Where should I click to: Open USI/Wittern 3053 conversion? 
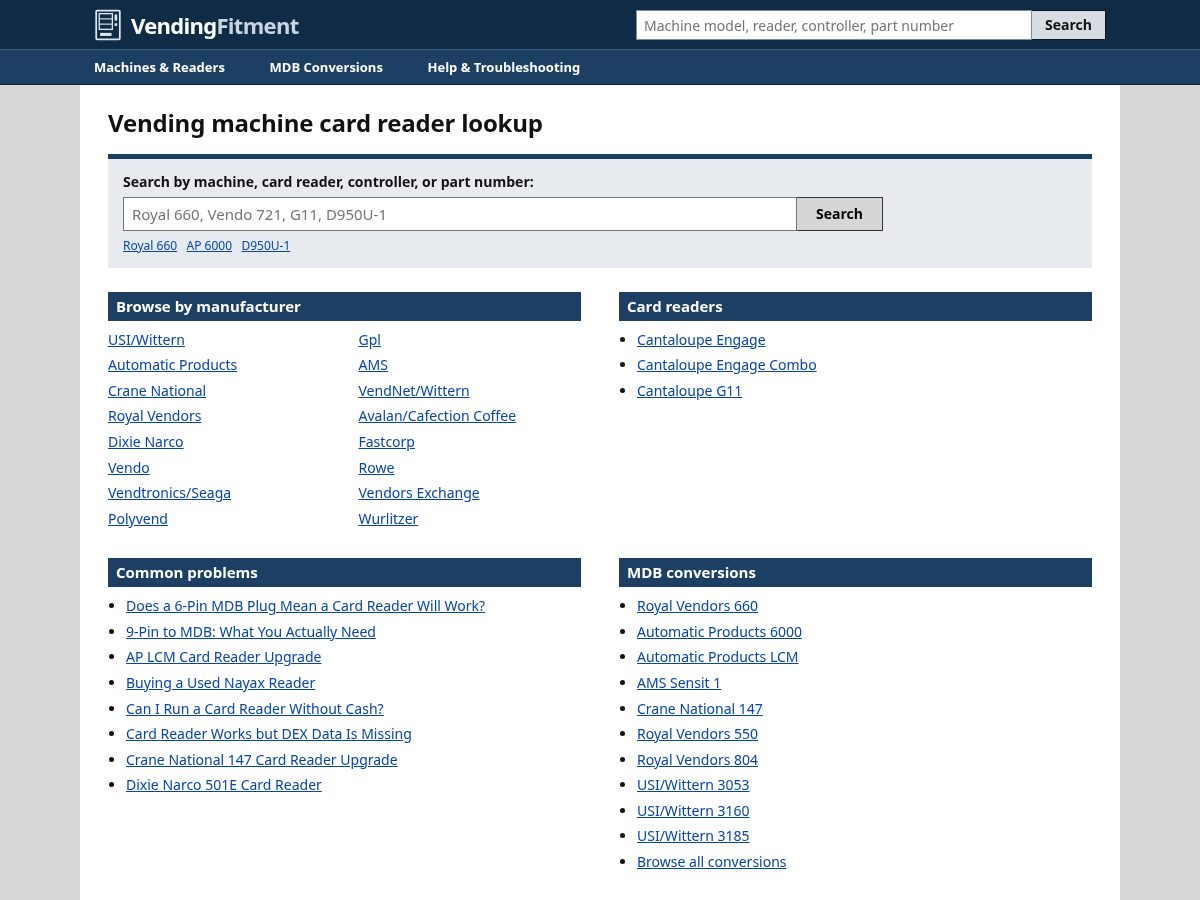point(693,785)
